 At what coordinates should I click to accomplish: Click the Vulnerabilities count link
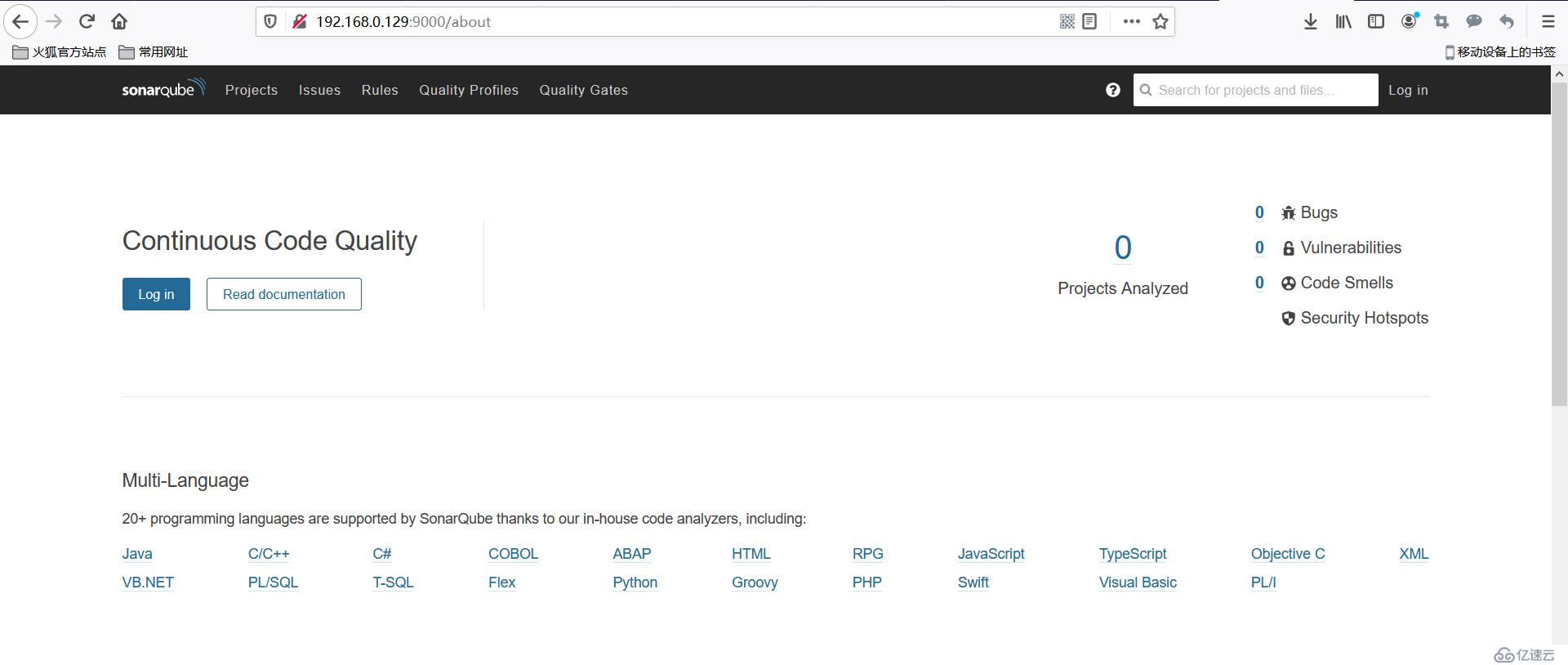(x=1259, y=248)
